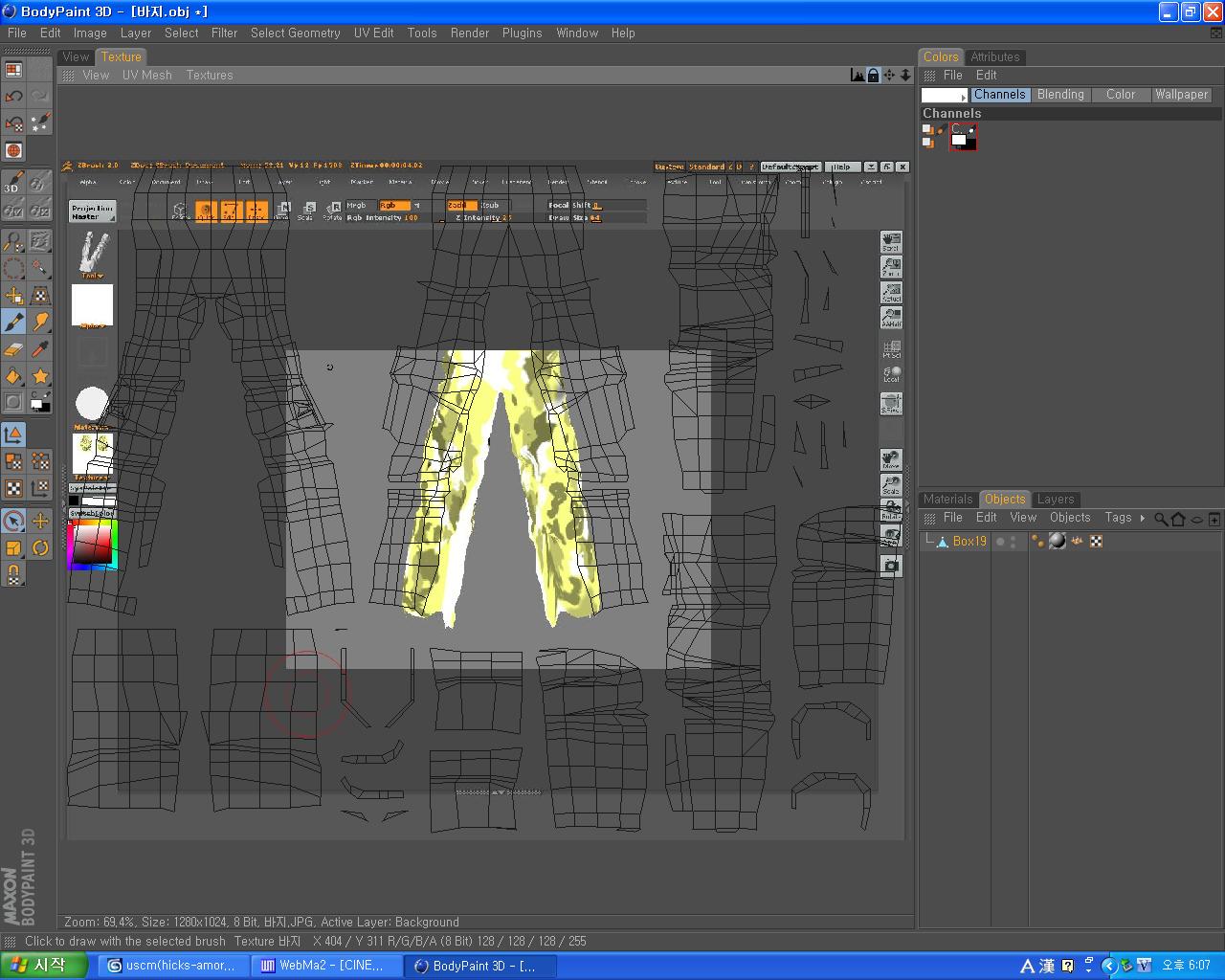Select the Box19 object in tree
This screenshot has height=980, width=1225.
969,542
